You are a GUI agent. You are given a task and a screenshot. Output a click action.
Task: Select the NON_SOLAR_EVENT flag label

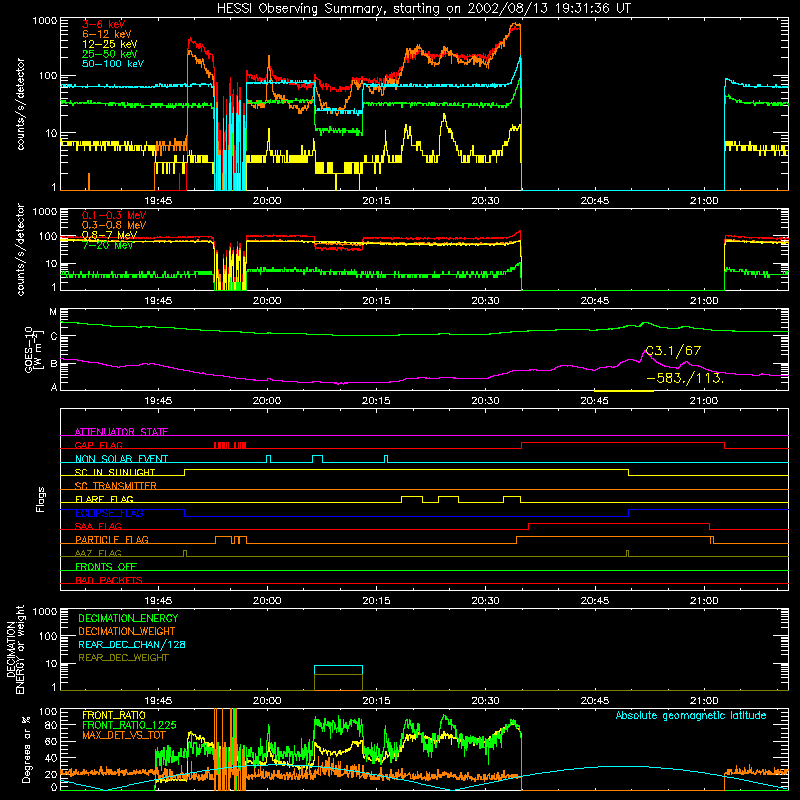(121, 459)
